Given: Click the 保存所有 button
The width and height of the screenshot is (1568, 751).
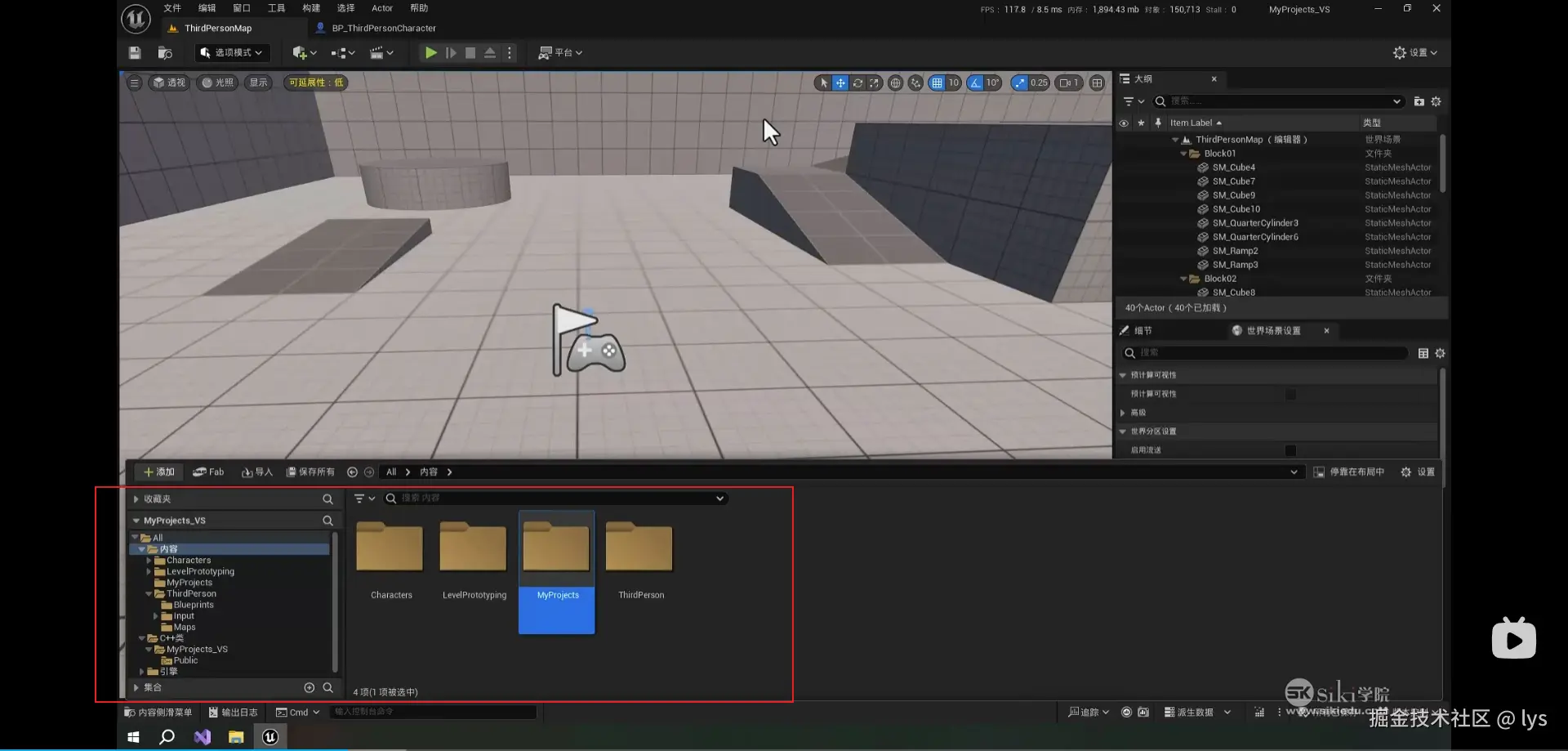Looking at the screenshot, I should pyautogui.click(x=310, y=472).
